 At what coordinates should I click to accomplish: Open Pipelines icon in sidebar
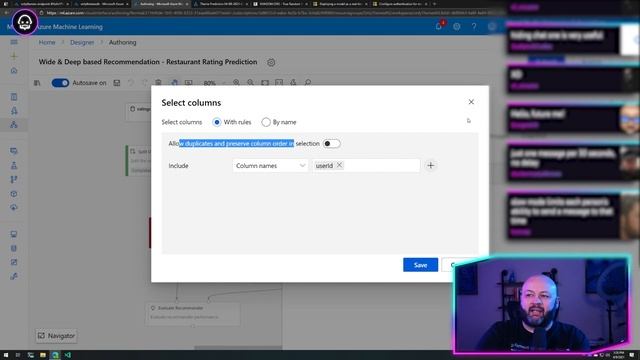point(14,179)
